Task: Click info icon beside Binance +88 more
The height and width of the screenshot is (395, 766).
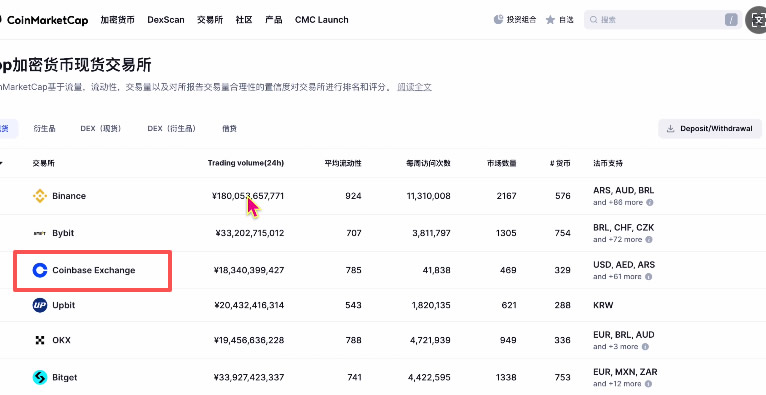Action: click(x=650, y=202)
